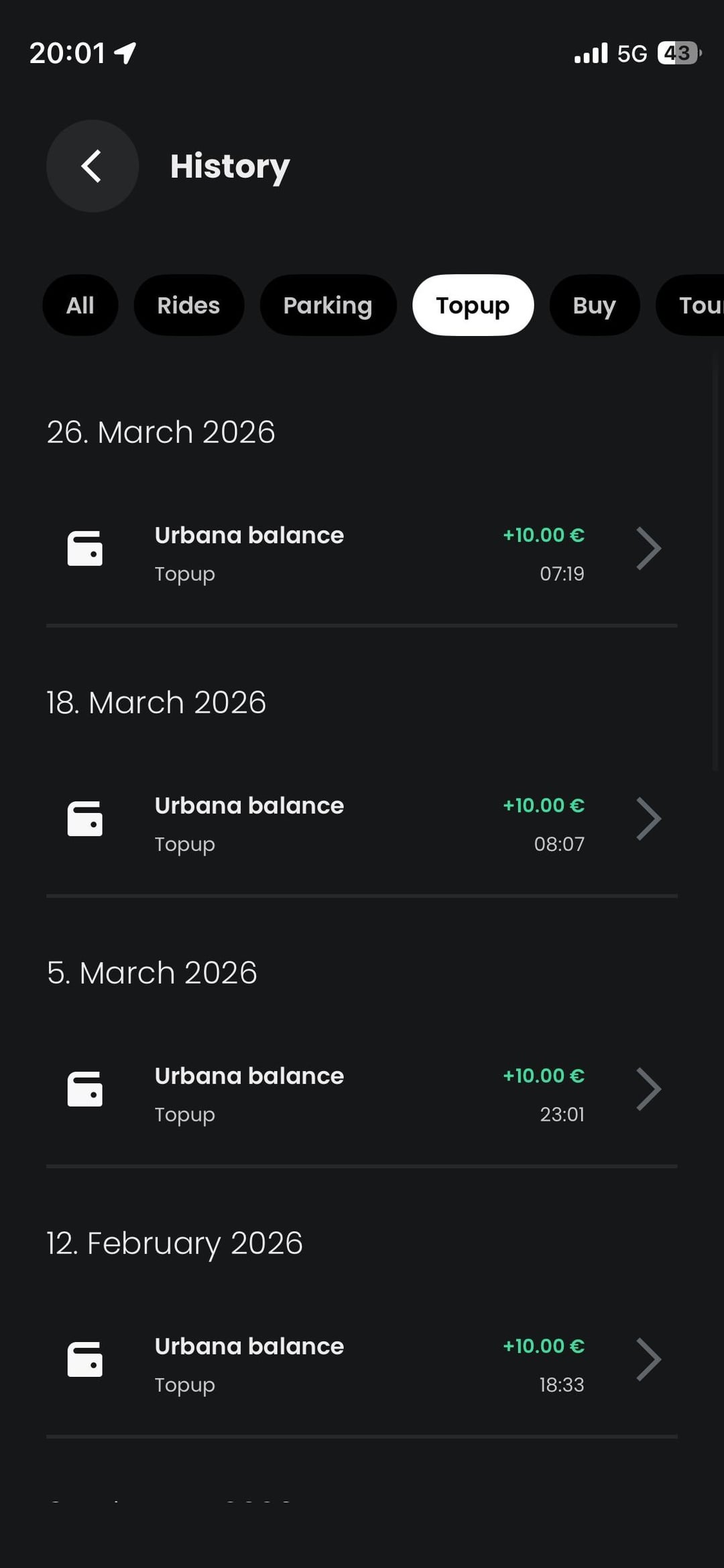Image resolution: width=724 pixels, height=1568 pixels.
Task: Select the Topup filter chip
Action: [x=473, y=305]
